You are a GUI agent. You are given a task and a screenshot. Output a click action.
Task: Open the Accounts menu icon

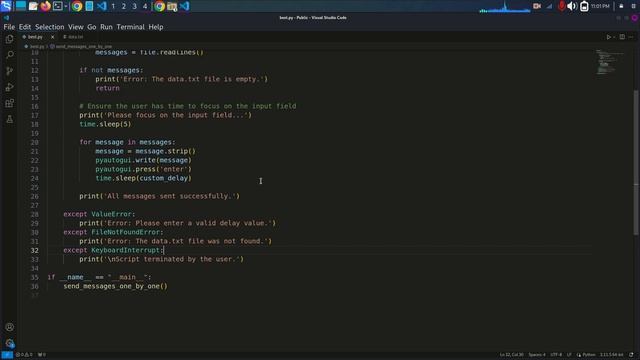(9, 327)
